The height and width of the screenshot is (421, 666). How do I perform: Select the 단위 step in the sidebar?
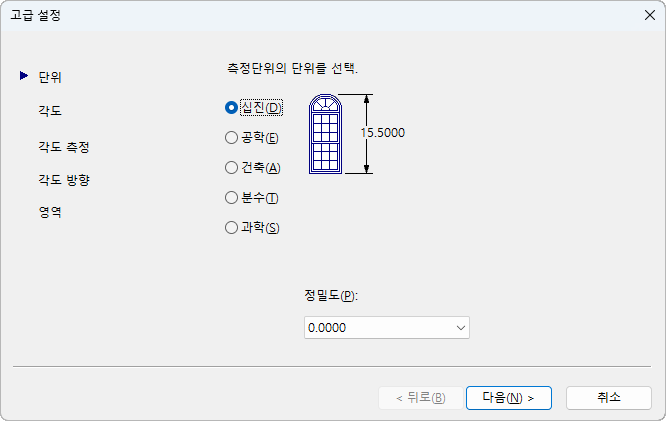coord(50,77)
